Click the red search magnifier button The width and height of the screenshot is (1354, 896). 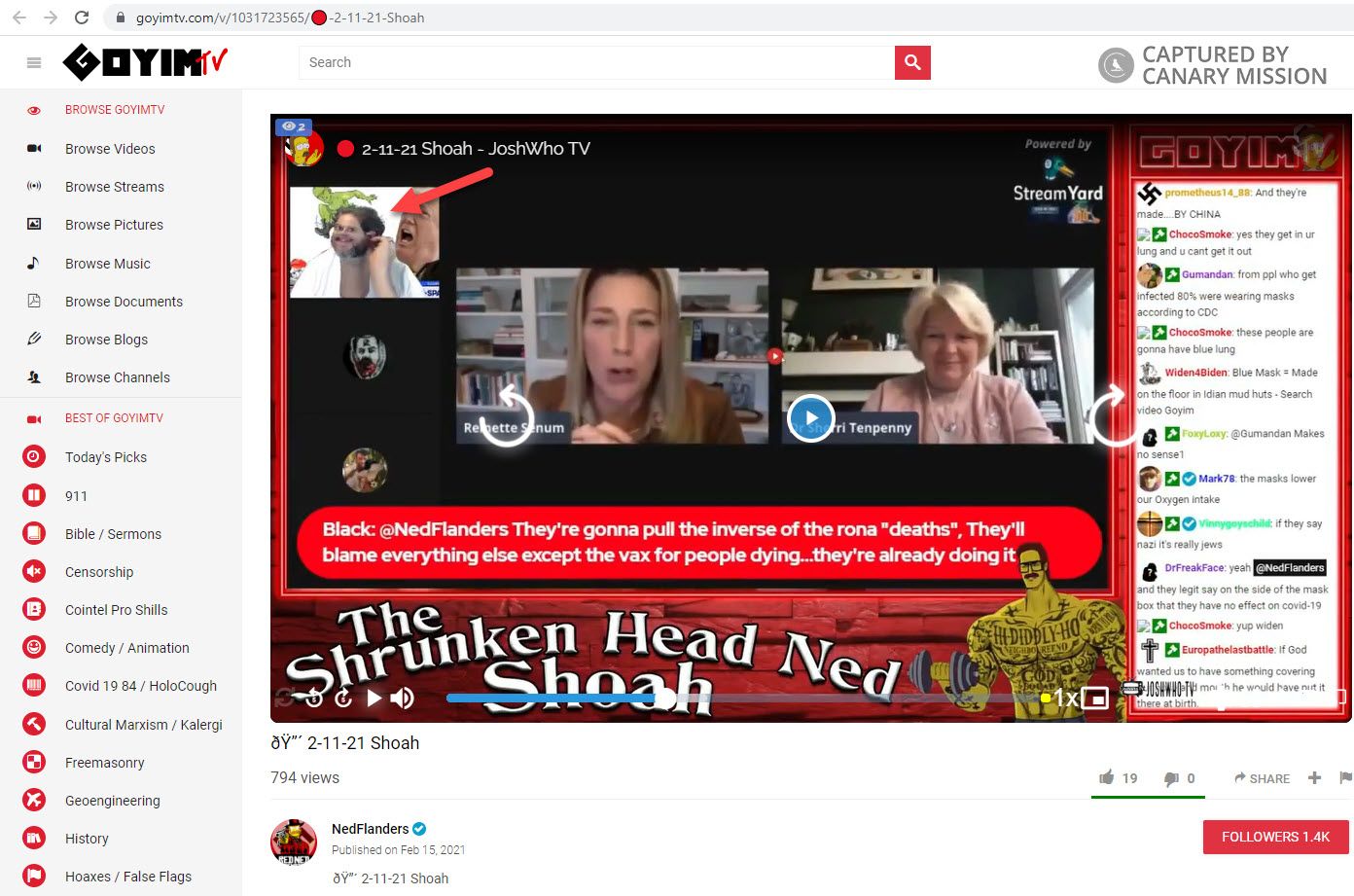912,62
